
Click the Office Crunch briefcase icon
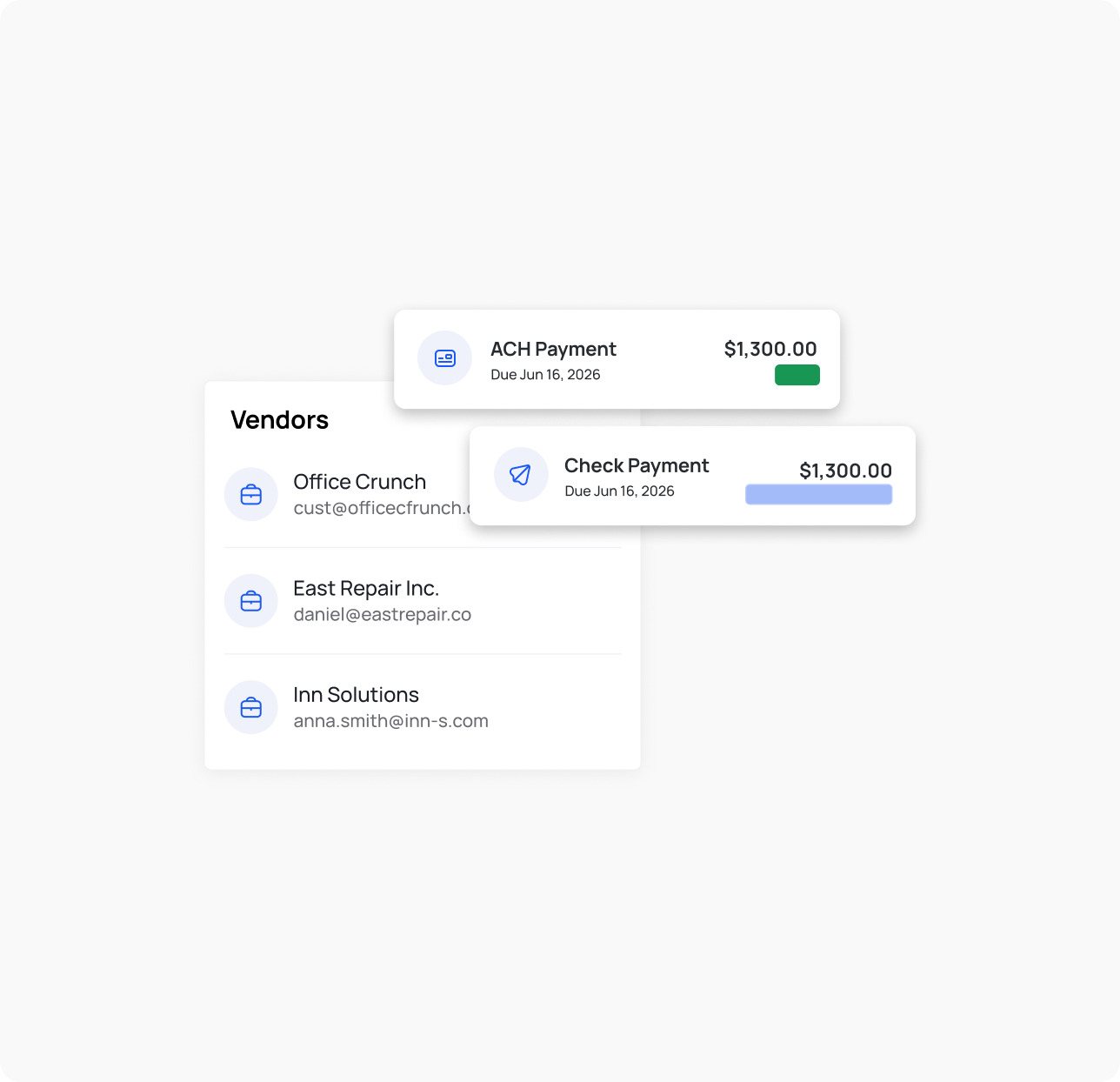pyautogui.click(x=251, y=495)
